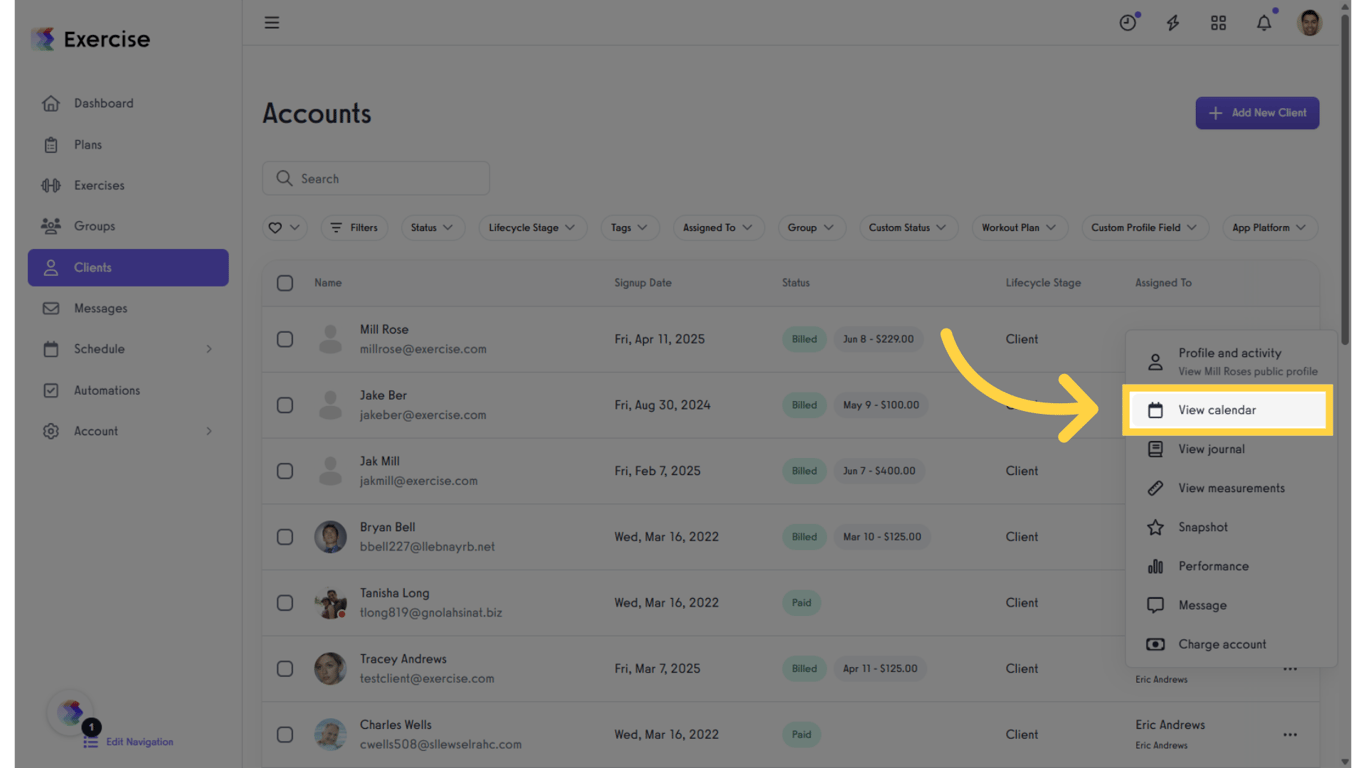Check the checkbox next to Mill Rose

coord(285,339)
